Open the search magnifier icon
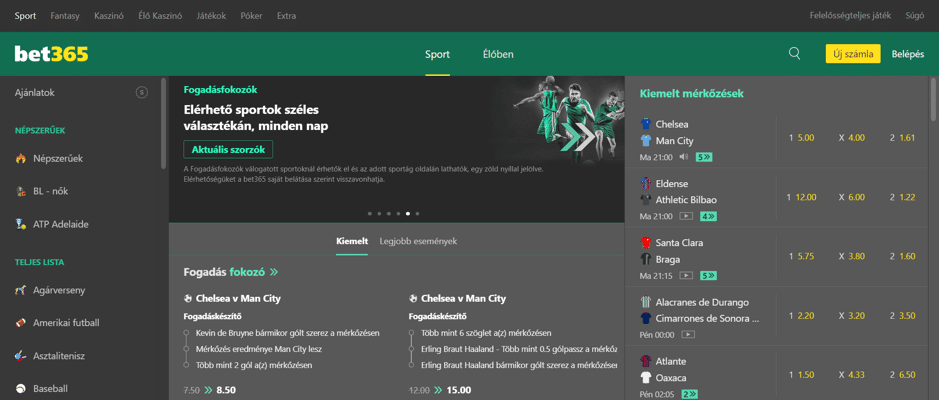This screenshot has width=939, height=400. coord(794,54)
